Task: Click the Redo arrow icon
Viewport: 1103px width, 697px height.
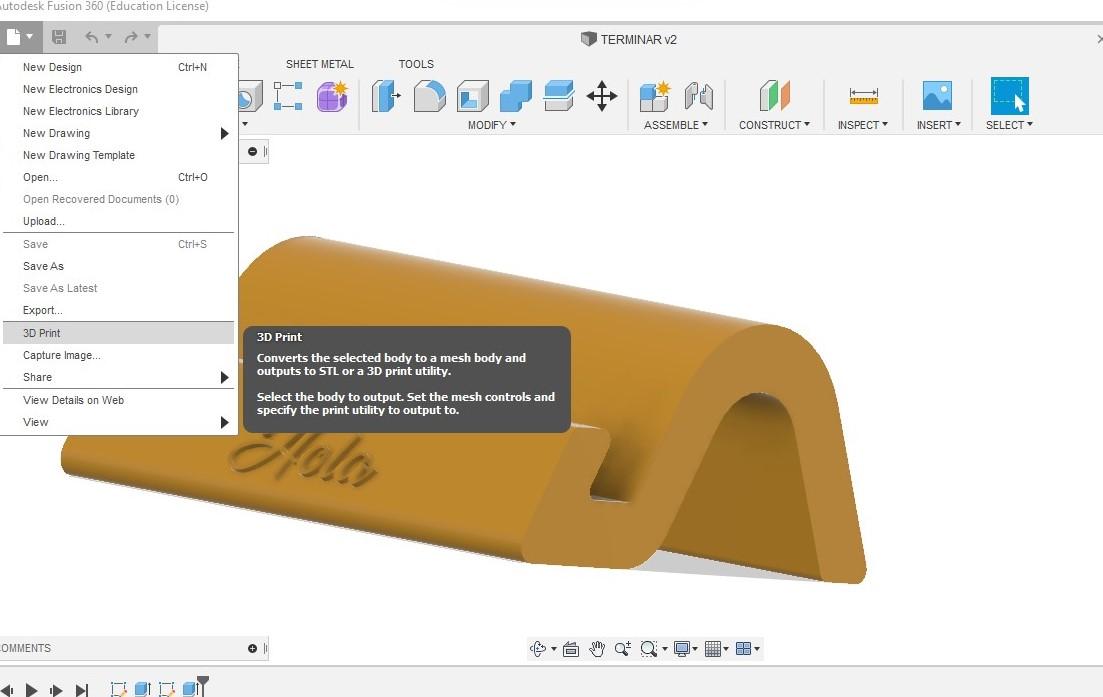Action: (131, 37)
